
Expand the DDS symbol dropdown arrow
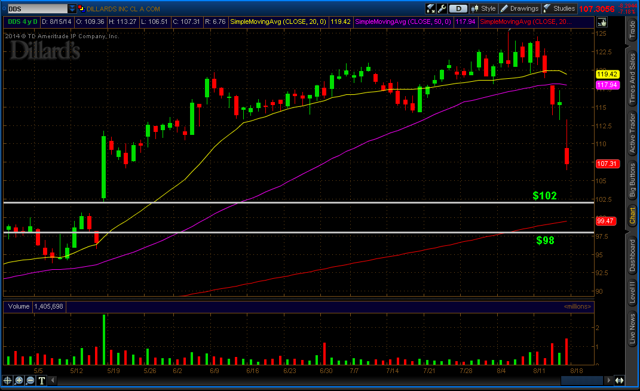[x=72, y=8]
